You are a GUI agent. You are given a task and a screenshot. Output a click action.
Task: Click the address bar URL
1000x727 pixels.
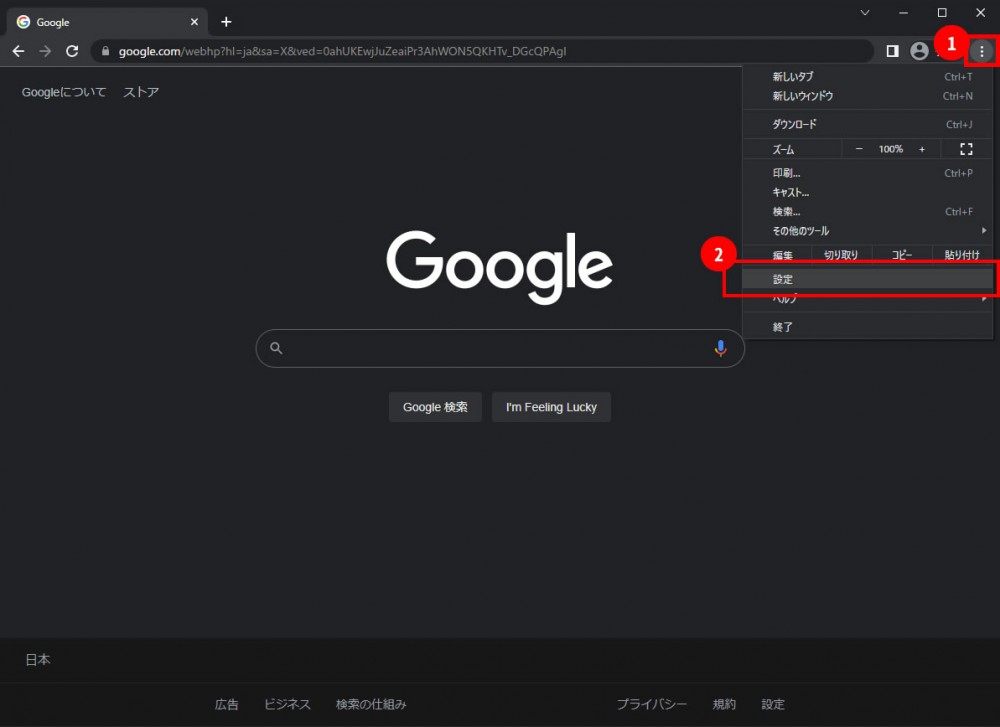[342, 51]
